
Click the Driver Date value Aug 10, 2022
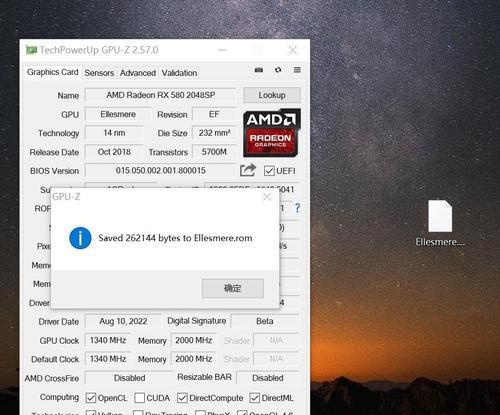pyautogui.click(x=123, y=321)
